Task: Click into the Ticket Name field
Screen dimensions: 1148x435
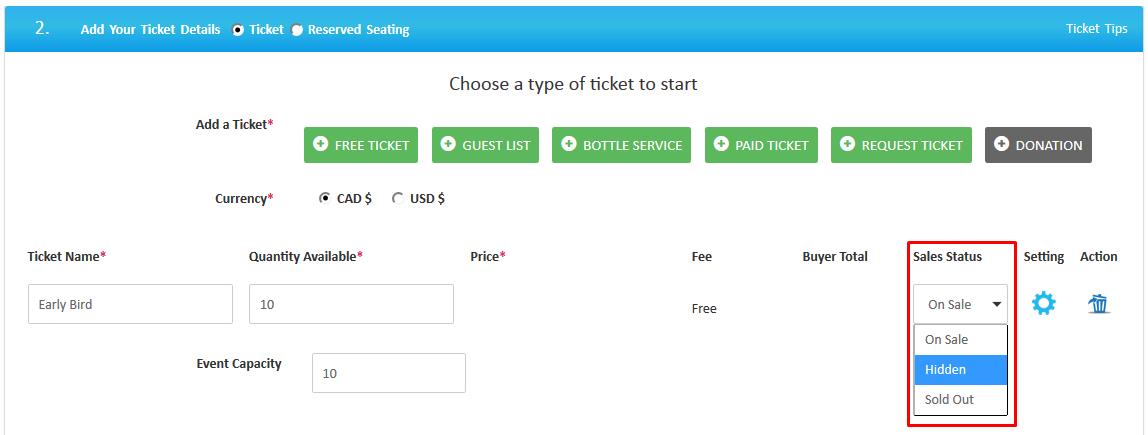Action: coord(130,304)
